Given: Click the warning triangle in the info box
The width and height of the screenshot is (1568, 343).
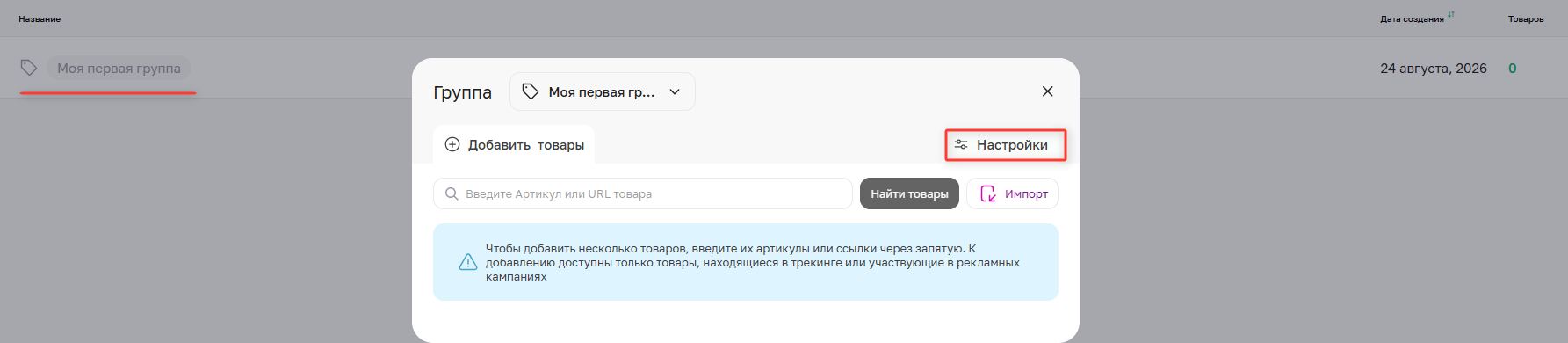Looking at the screenshot, I should click(468, 262).
